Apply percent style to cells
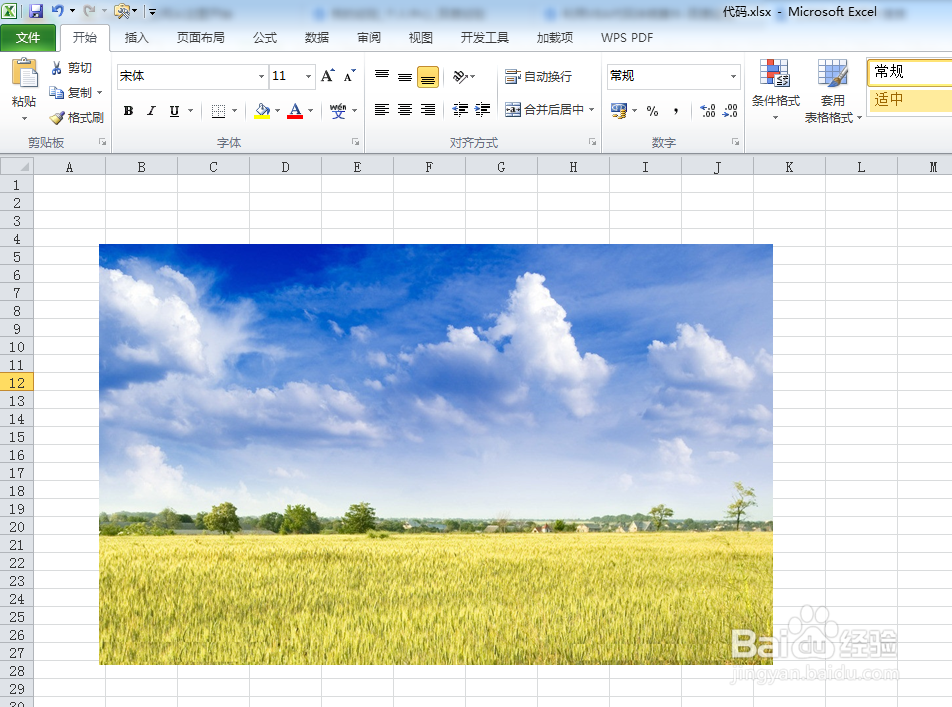The width and height of the screenshot is (952, 707). click(x=653, y=111)
